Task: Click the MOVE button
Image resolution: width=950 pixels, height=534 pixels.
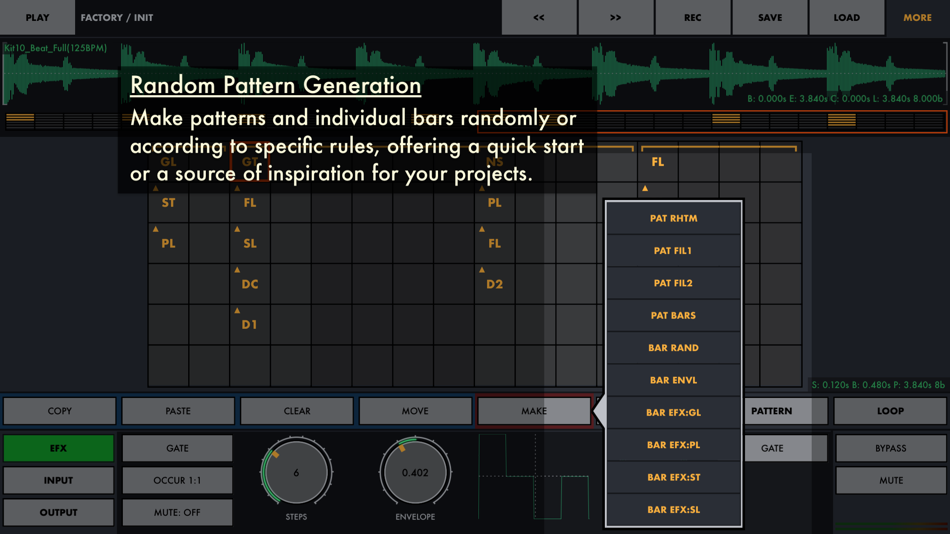Action: (x=415, y=411)
